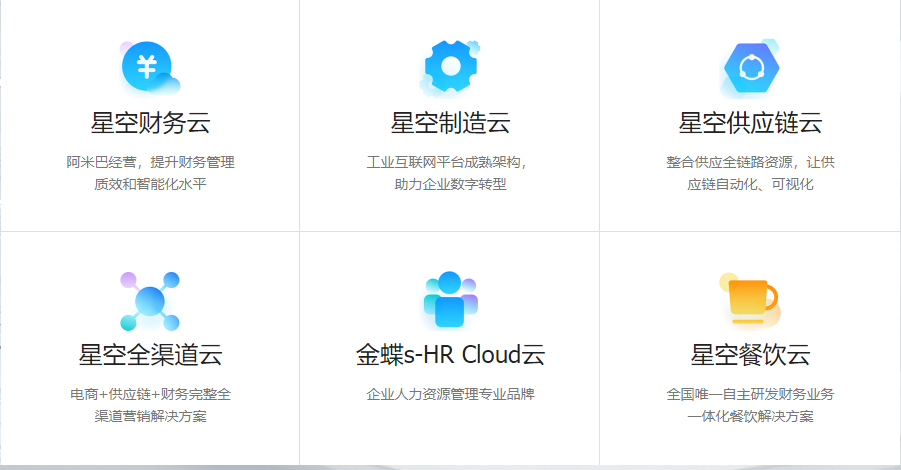Viewport: 901px width, 470px height.
Task: Select description text 整合供应全链路资源，让供
Action: pyautogui.click(x=750, y=162)
